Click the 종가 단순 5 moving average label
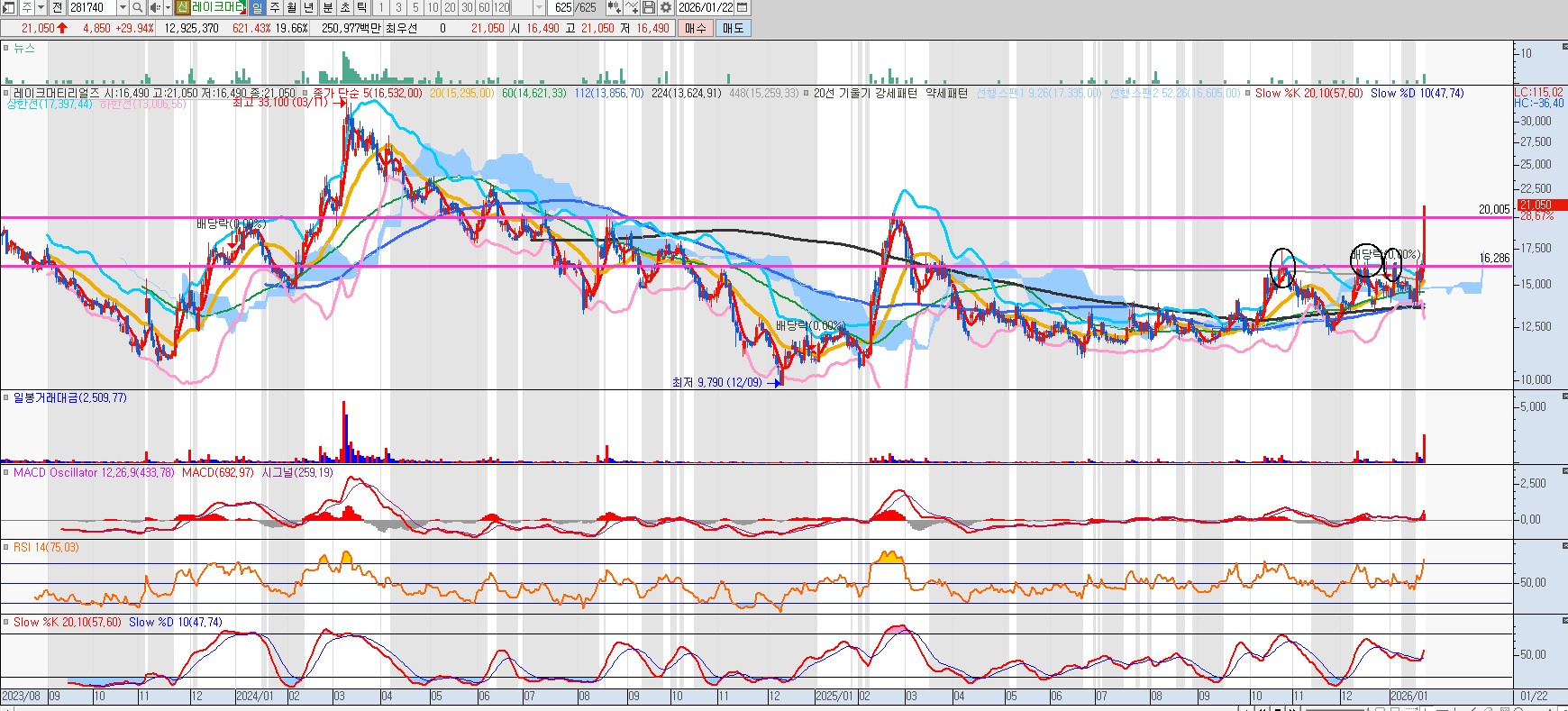The width and height of the screenshot is (1568, 711). (367, 93)
